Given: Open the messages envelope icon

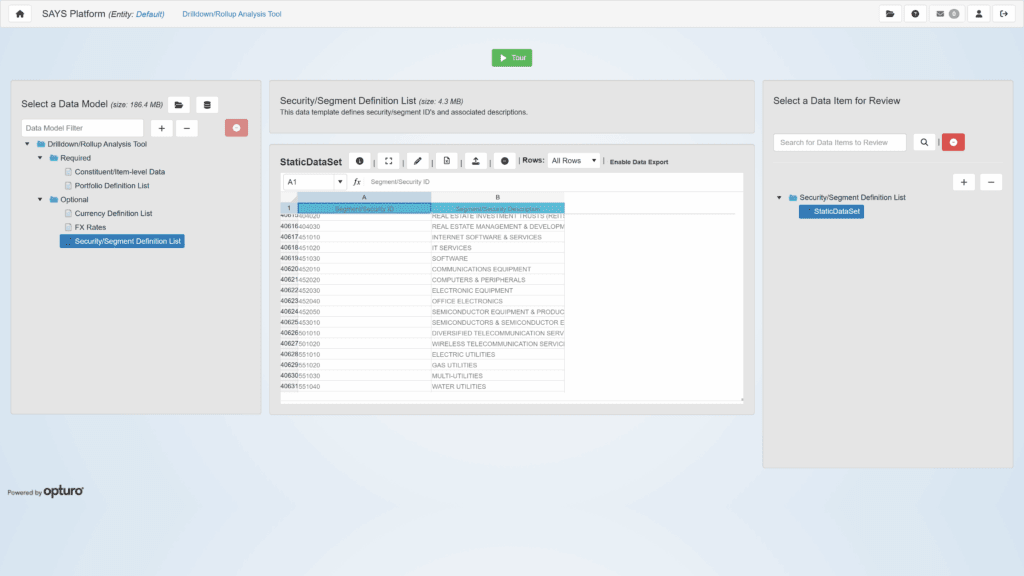Looking at the screenshot, I should (x=946, y=14).
